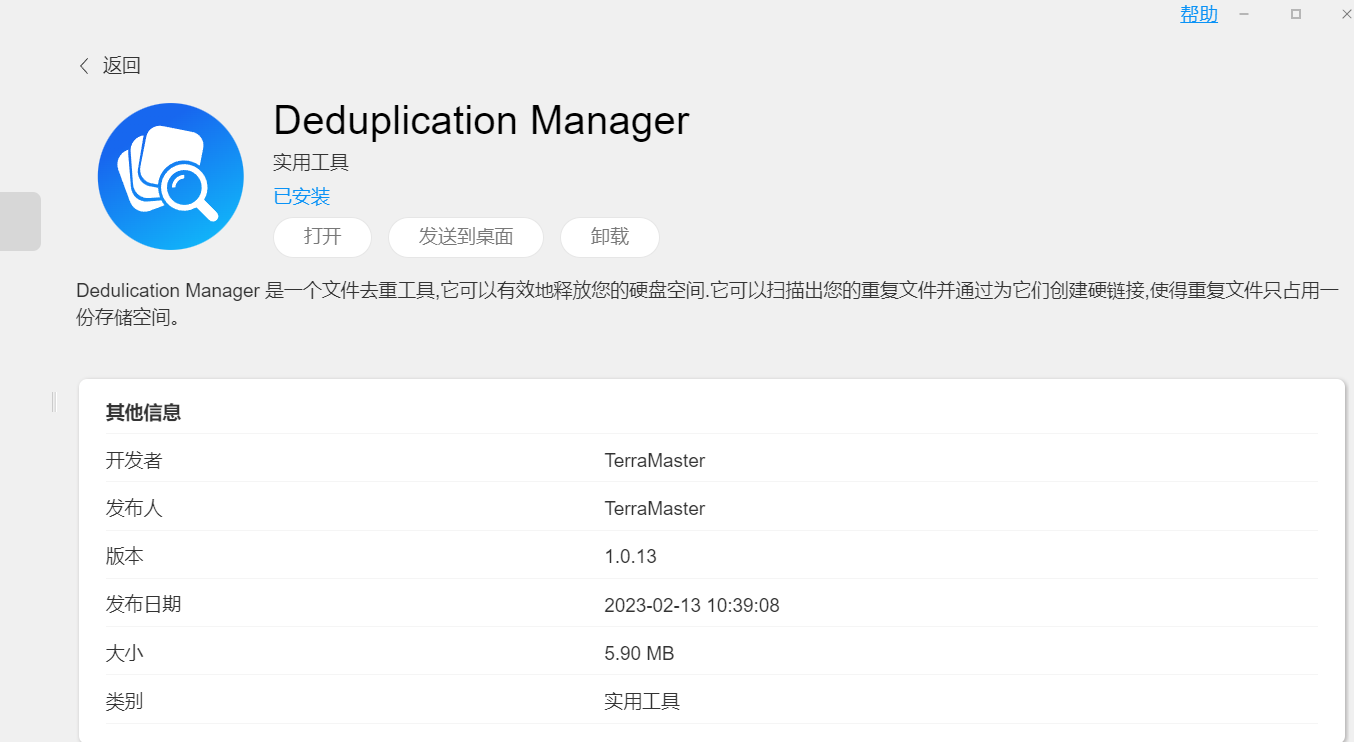Select the 发布日期 row label
Viewport: 1354px width, 742px height.
pyautogui.click(x=144, y=605)
